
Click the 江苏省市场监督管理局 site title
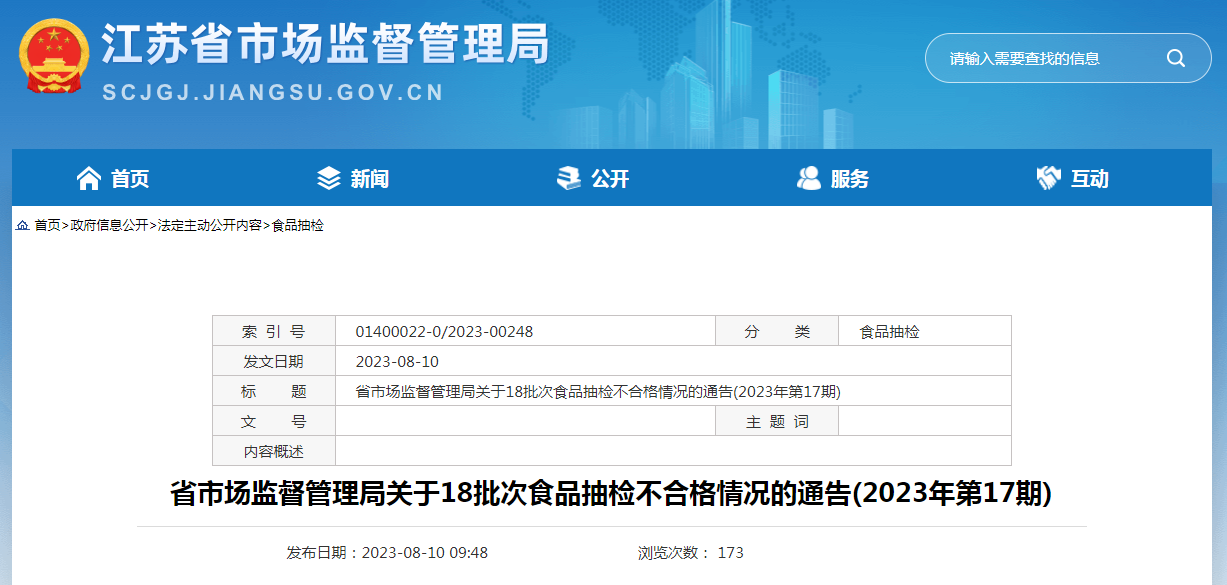coord(326,44)
